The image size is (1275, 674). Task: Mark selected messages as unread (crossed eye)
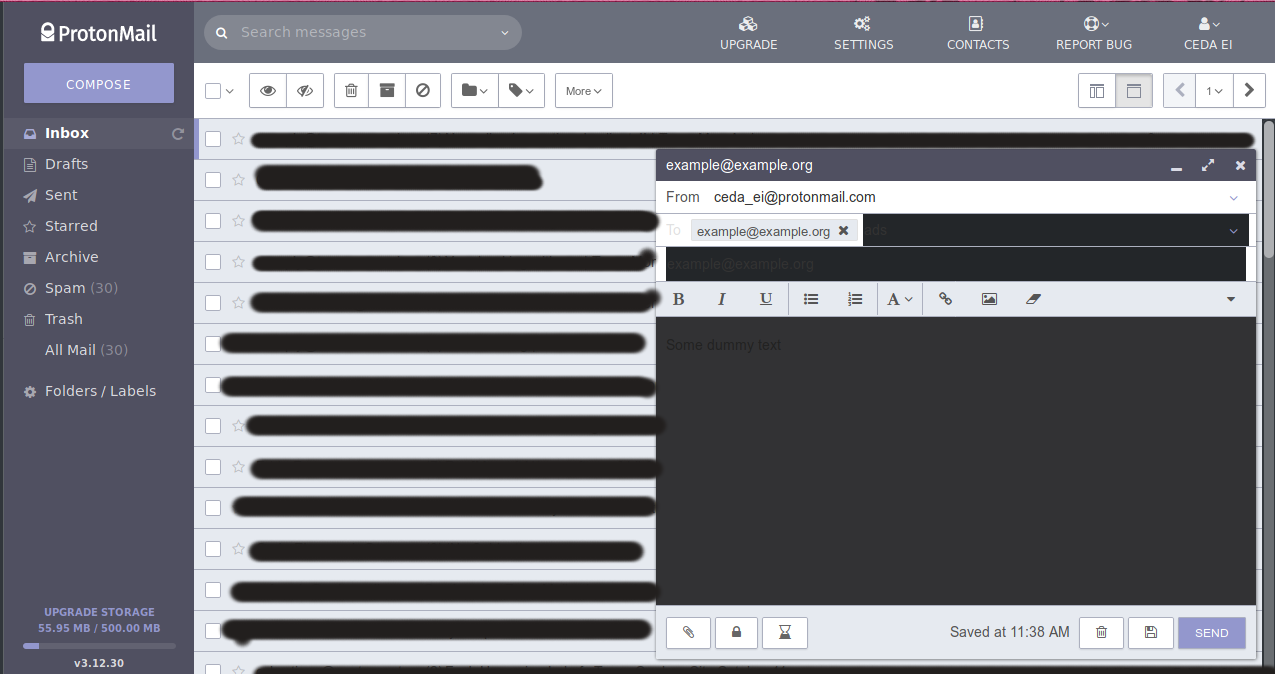pyautogui.click(x=305, y=91)
